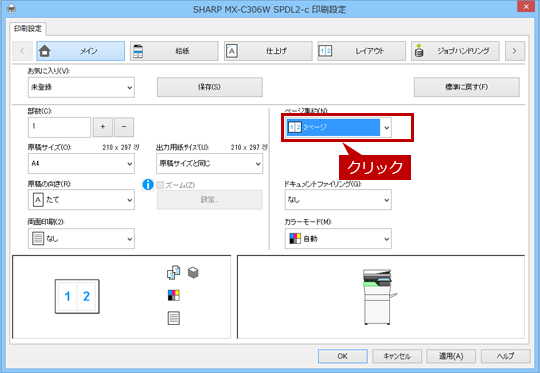The width and height of the screenshot is (540, 373).
Task: Open the ジョブハンドリング tab
Action: (x=455, y=51)
